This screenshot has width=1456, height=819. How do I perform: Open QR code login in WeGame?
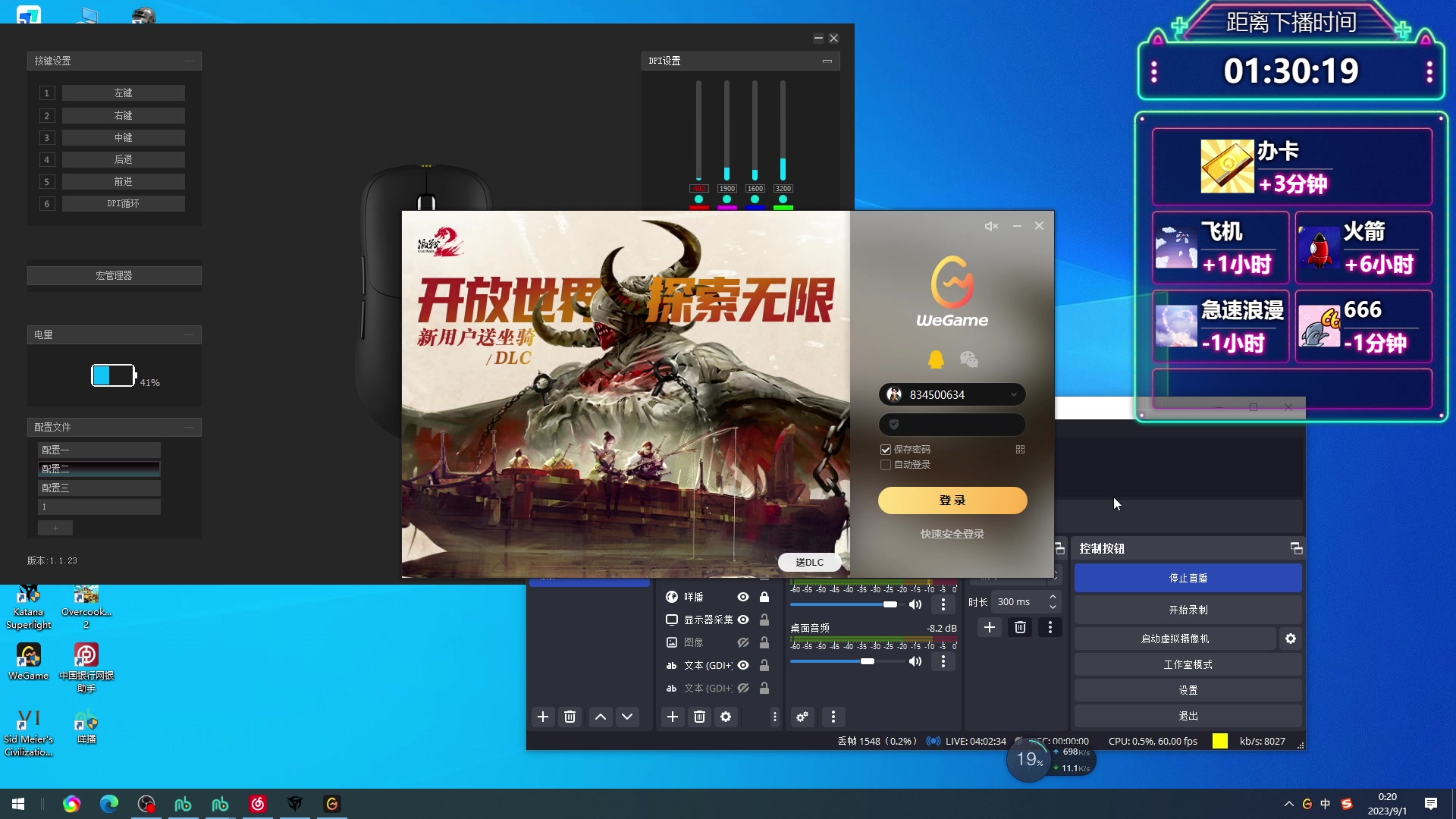coord(1020,449)
